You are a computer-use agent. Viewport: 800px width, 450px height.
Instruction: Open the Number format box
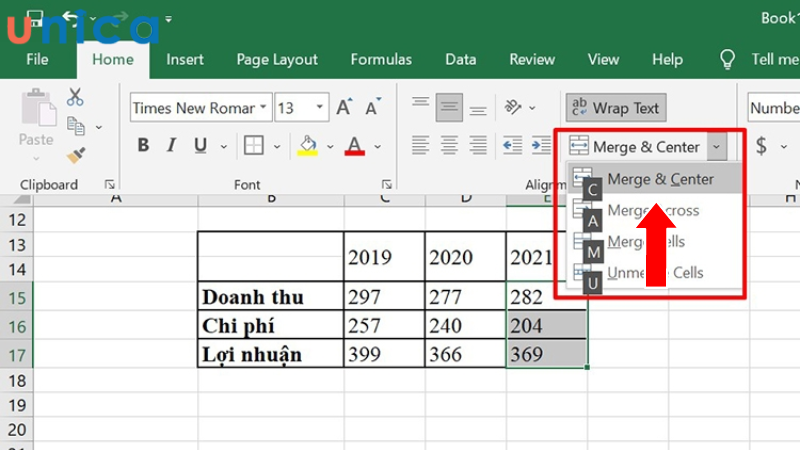coord(773,108)
